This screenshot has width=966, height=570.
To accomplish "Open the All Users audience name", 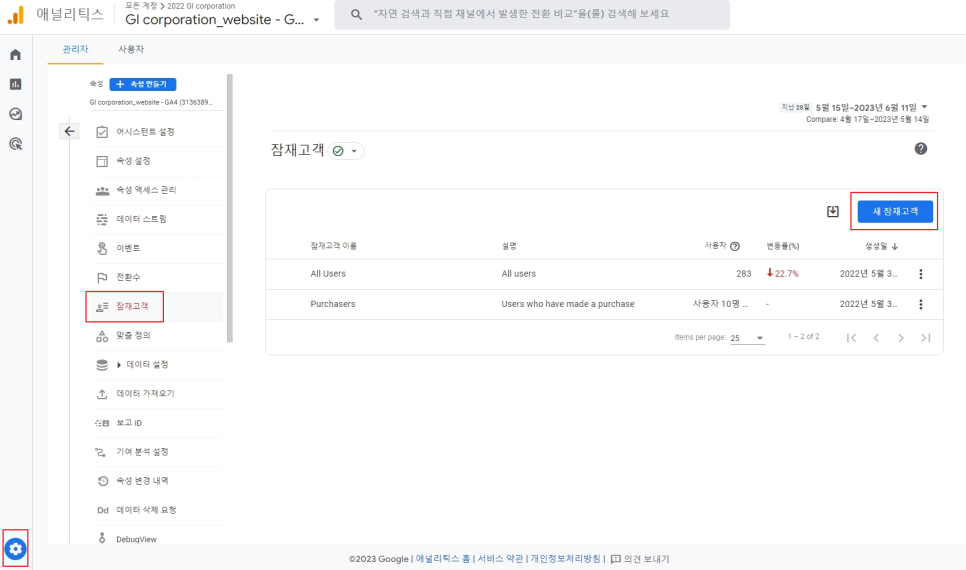I will point(328,274).
